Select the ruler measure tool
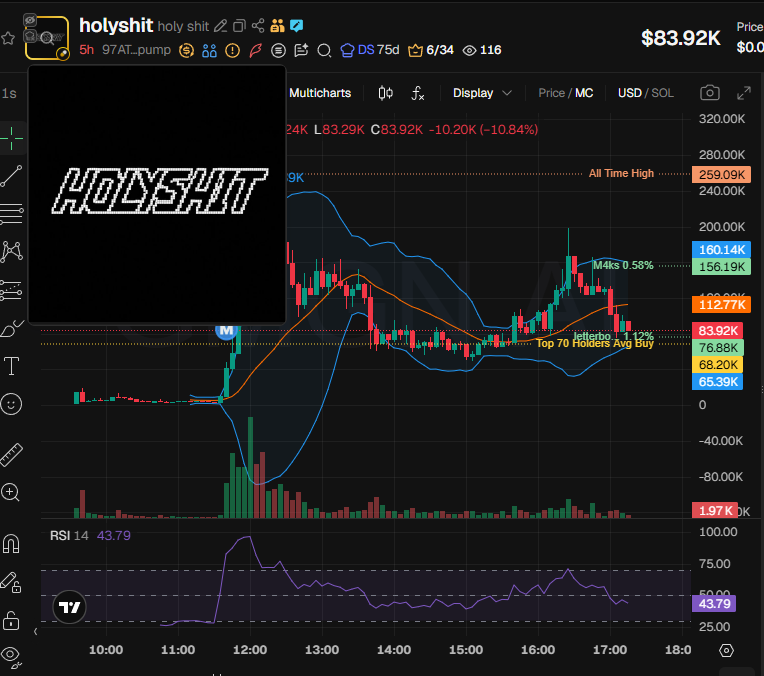764x676 pixels. 12,455
